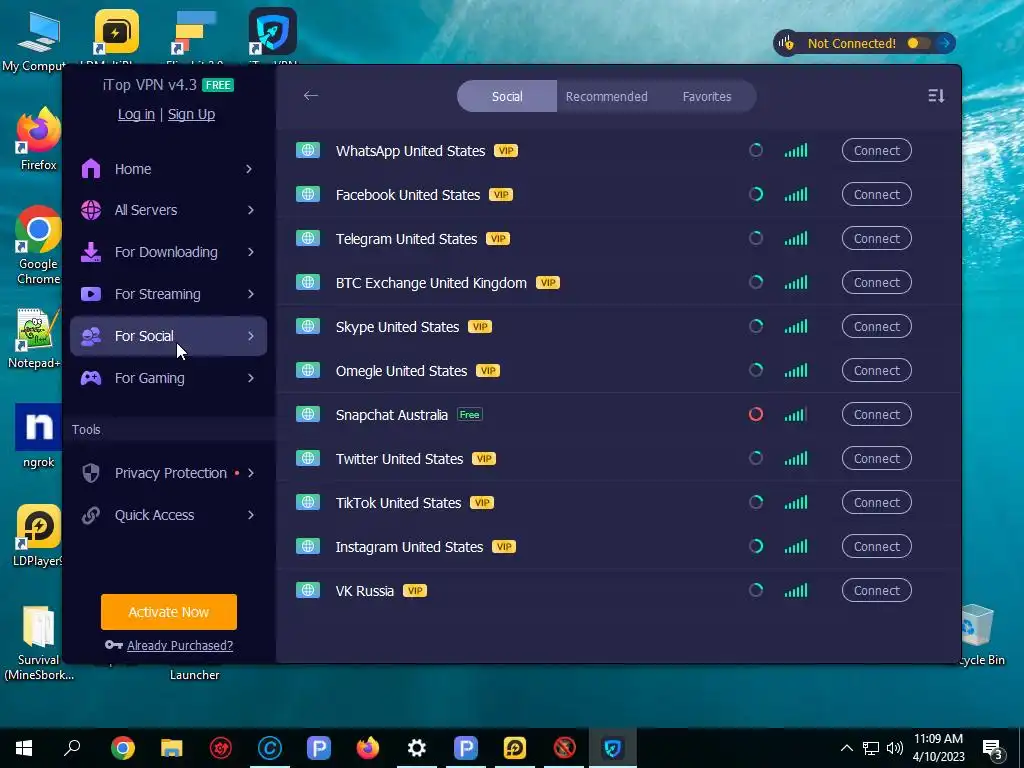Click the VK Russia latency ring icon
The width and height of the screenshot is (1024, 768).
(x=756, y=590)
